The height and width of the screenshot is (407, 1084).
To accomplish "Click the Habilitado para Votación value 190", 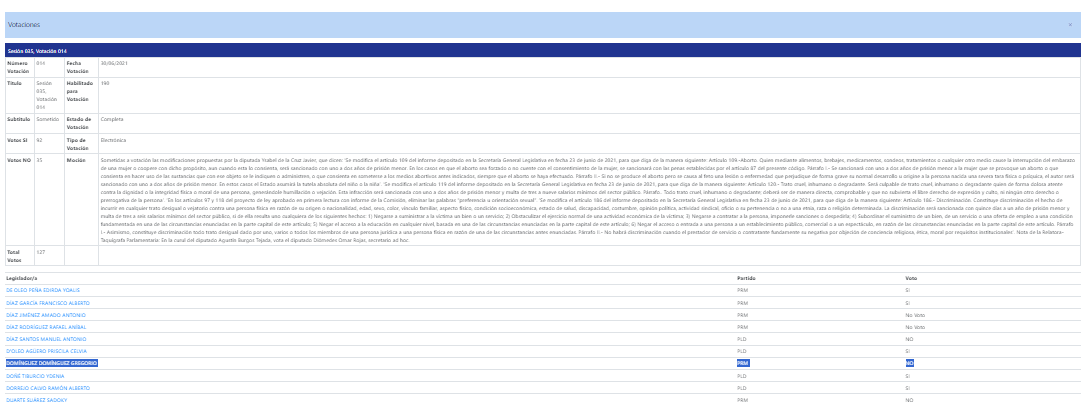I will click(x=104, y=83).
